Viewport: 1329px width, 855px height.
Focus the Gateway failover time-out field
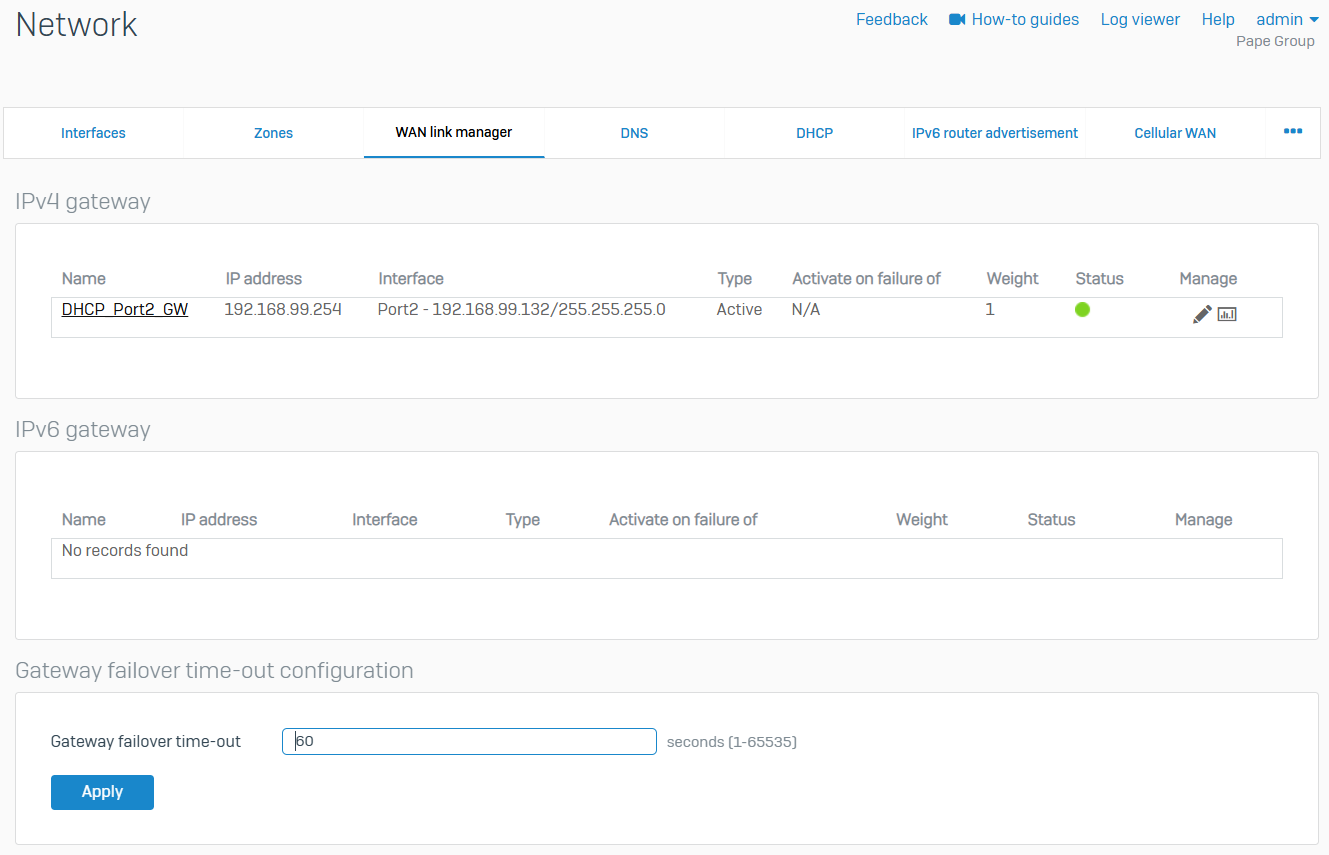[x=469, y=741]
